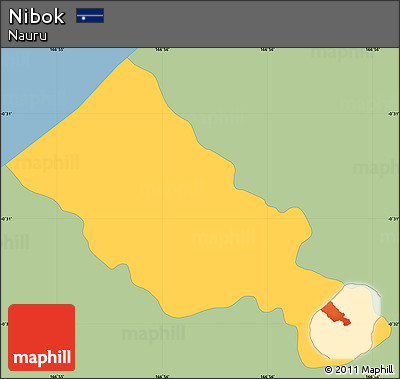The height and width of the screenshot is (379, 400).
Task: Click the red Nibok district in inset
Action: tap(336, 314)
